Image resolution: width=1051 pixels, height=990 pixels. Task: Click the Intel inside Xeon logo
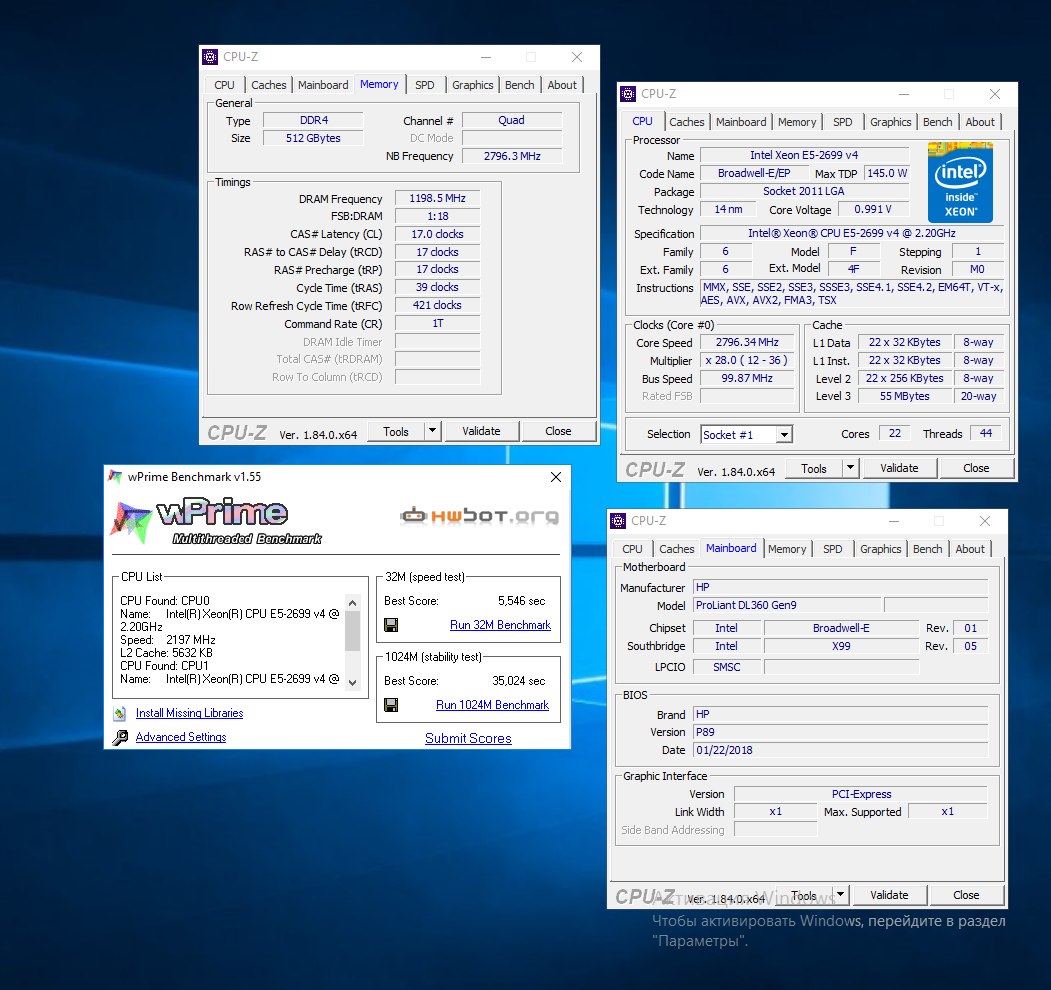click(x=960, y=182)
